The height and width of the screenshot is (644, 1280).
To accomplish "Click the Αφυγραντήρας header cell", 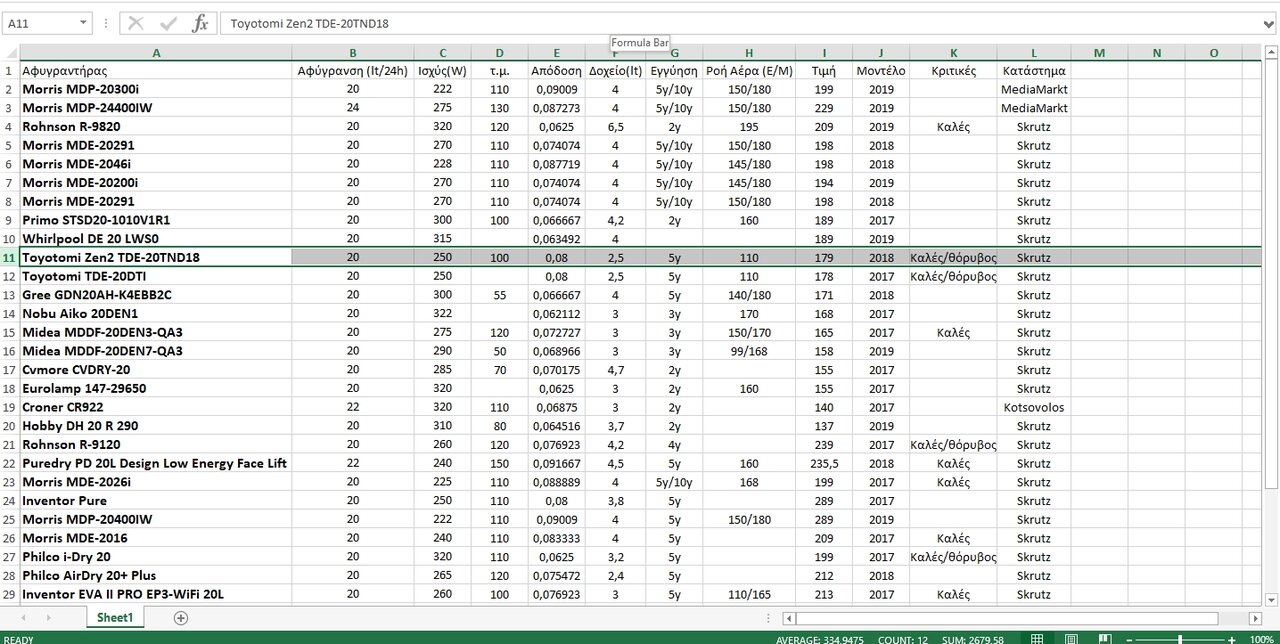I will pos(156,71).
